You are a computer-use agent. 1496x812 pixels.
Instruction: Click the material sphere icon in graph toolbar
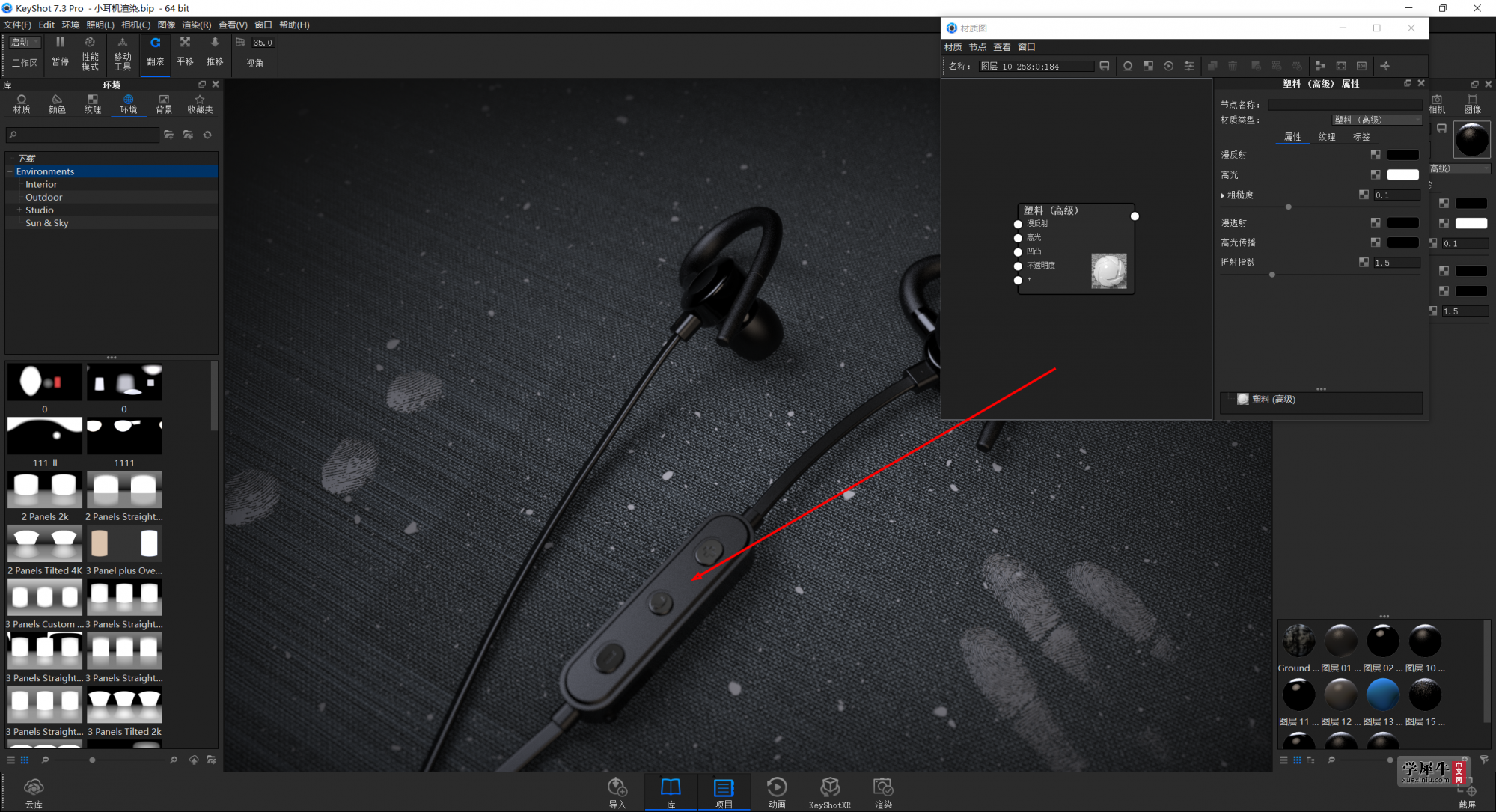1128,66
